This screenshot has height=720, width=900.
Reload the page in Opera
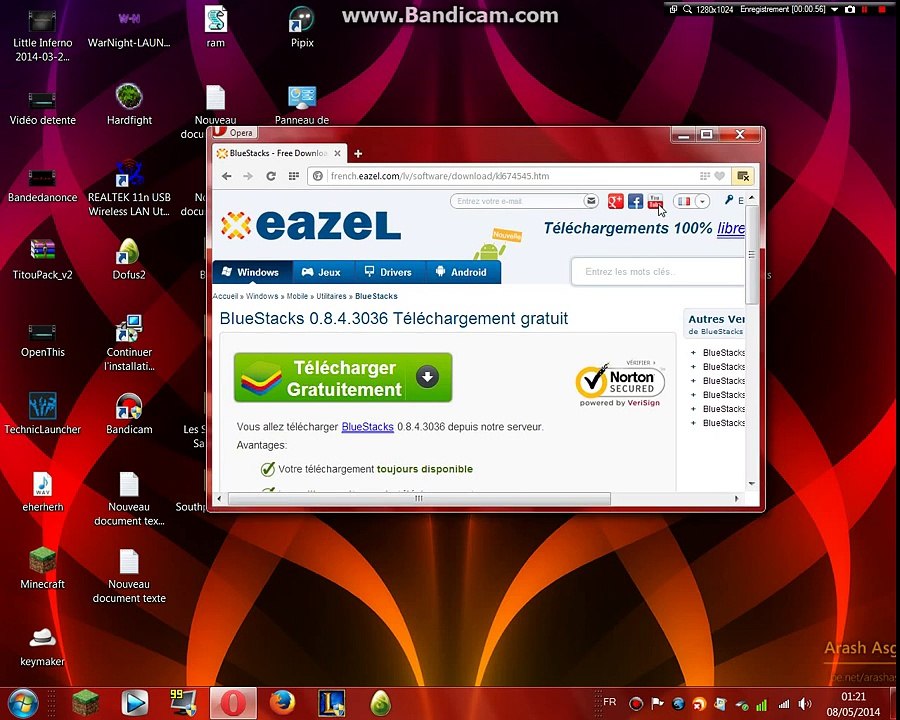pos(271,176)
